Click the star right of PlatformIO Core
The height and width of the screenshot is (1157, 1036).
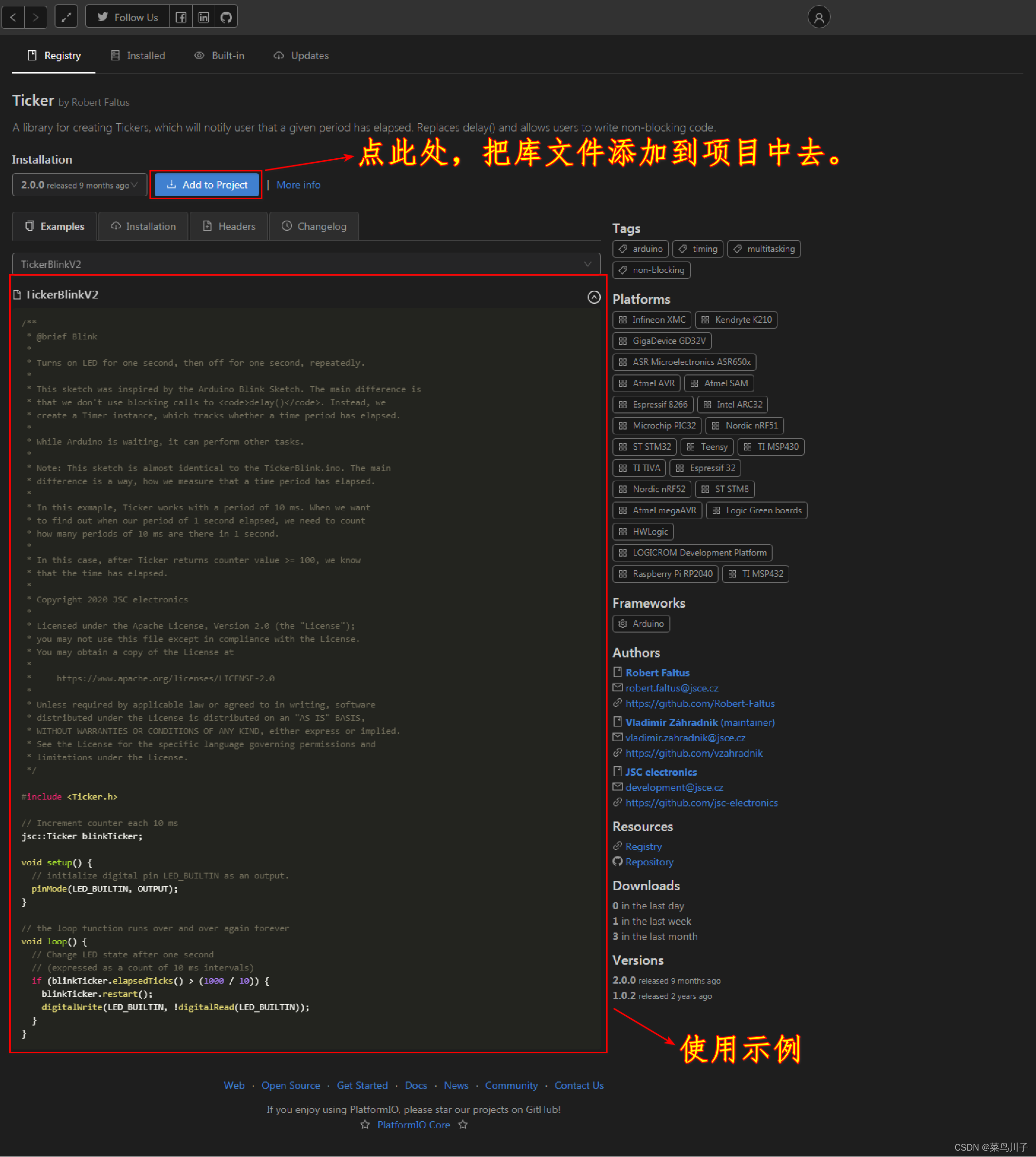coord(463,1124)
